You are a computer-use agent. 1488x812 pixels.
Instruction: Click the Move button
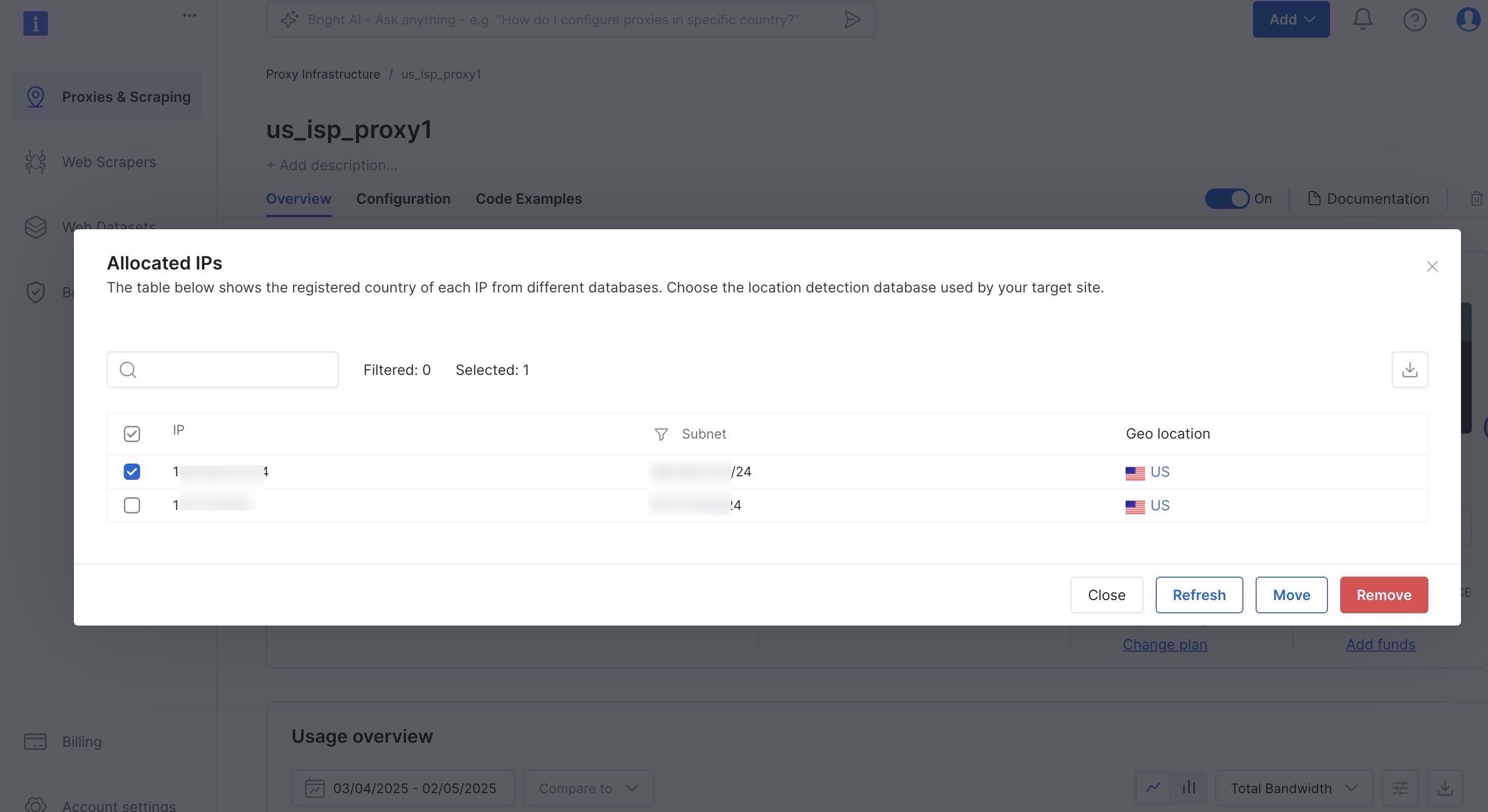point(1291,595)
